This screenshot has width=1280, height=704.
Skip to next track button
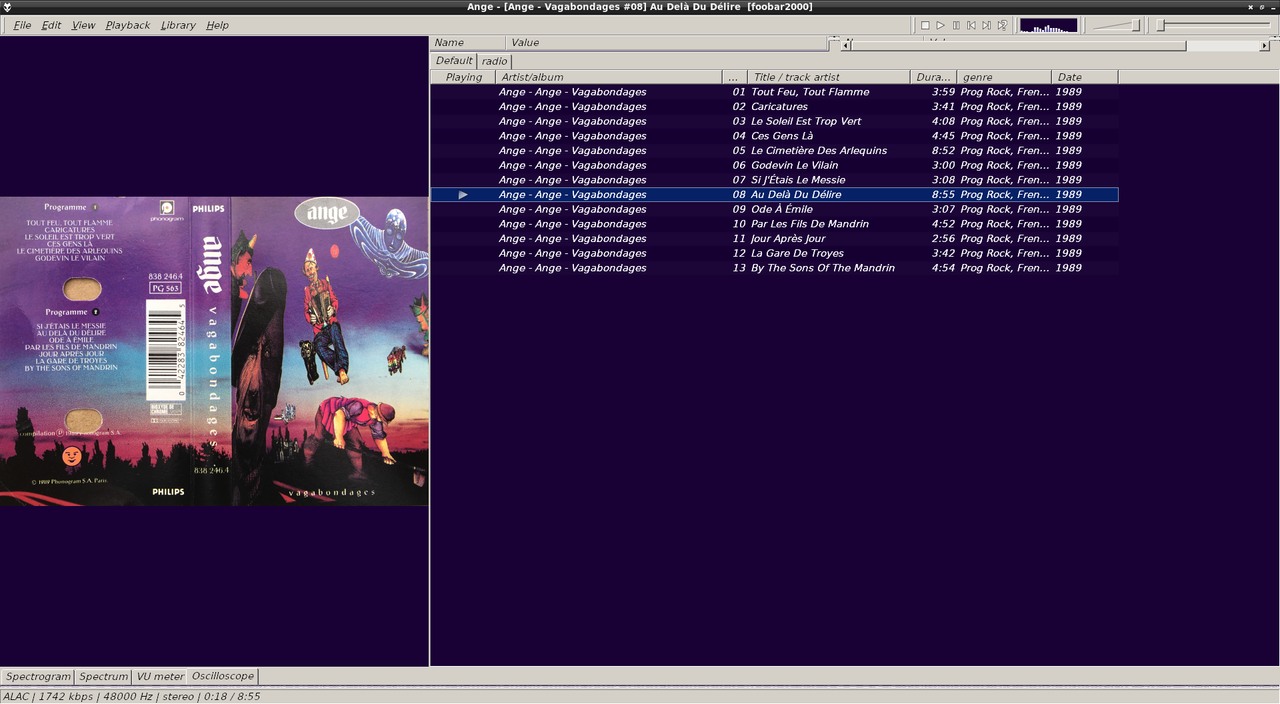[x=986, y=25]
